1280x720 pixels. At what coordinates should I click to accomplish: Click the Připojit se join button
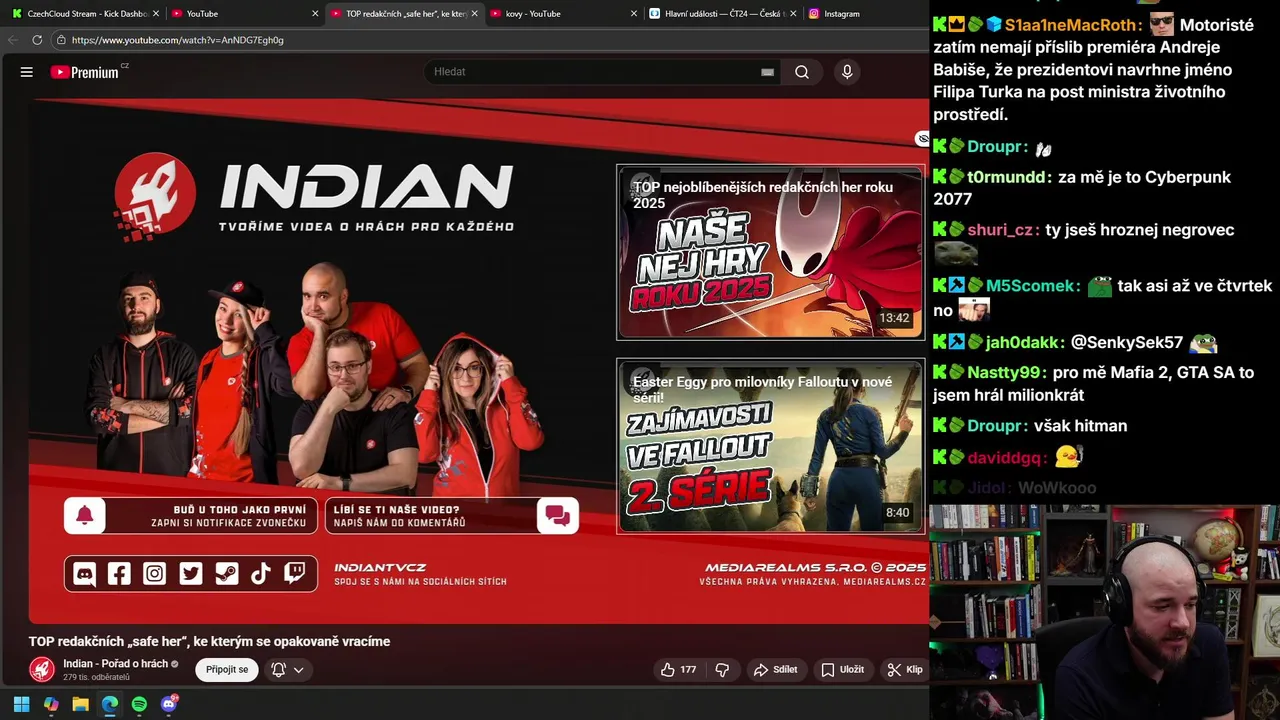227,669
